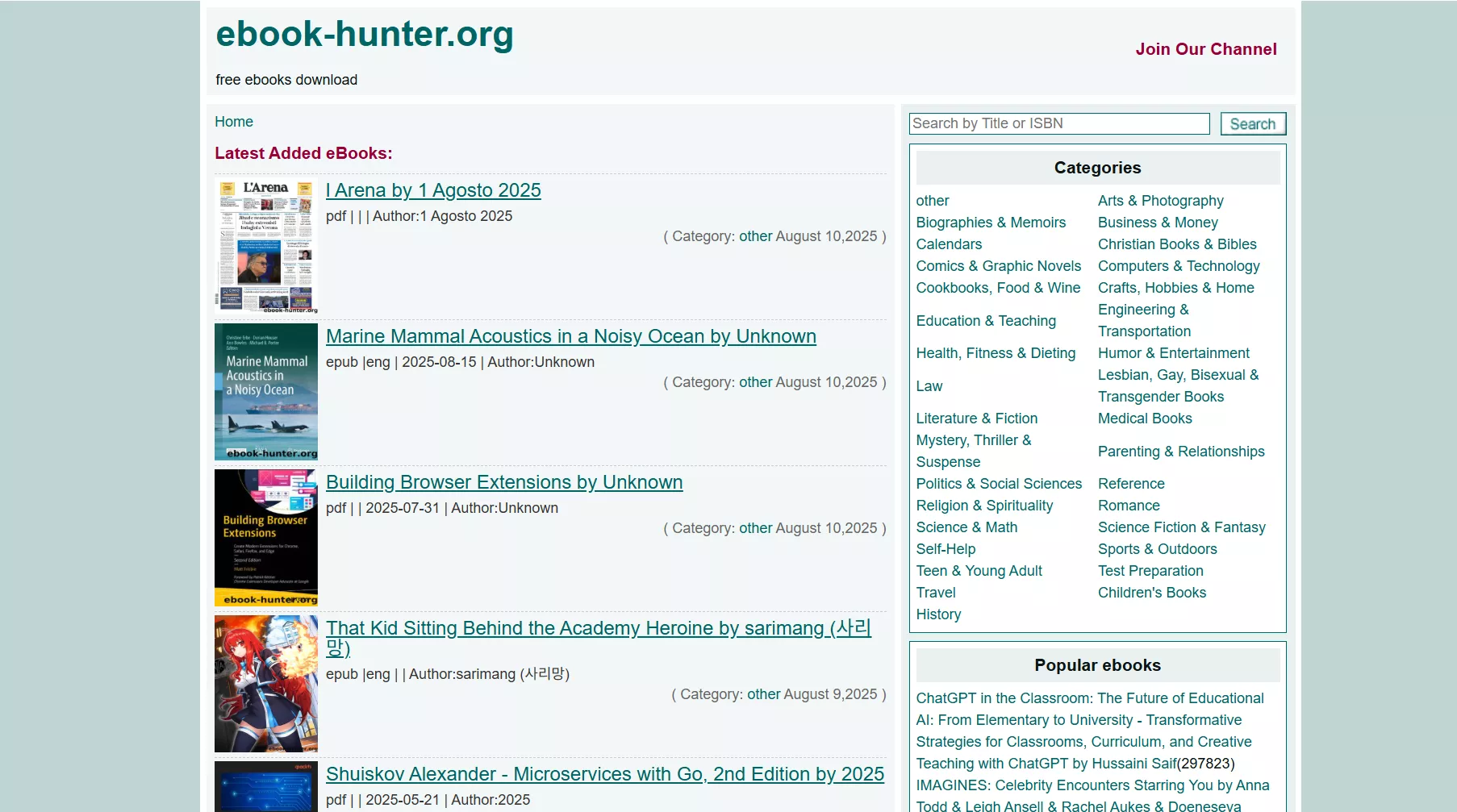
Task: Open 'Marine Mammal Acoustics in a Noisy Ocean' title
Action: point(571,336)
